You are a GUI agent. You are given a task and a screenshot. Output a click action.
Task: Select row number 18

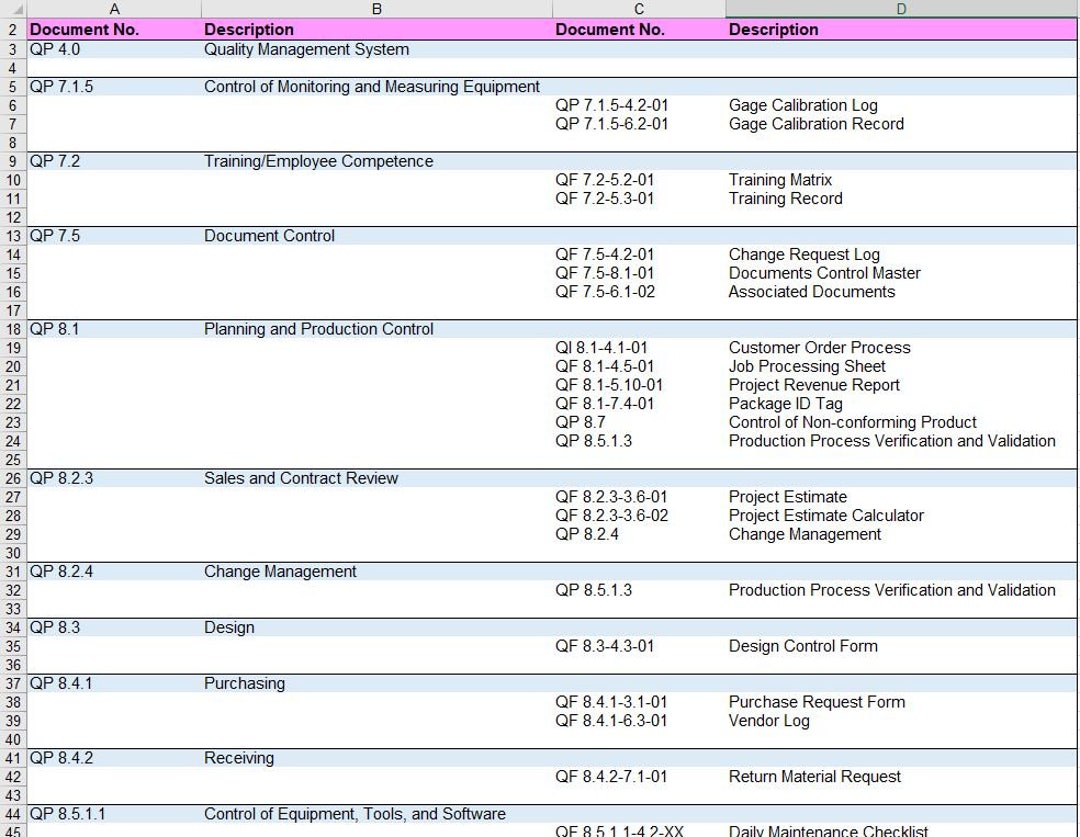tap(14, 328)
